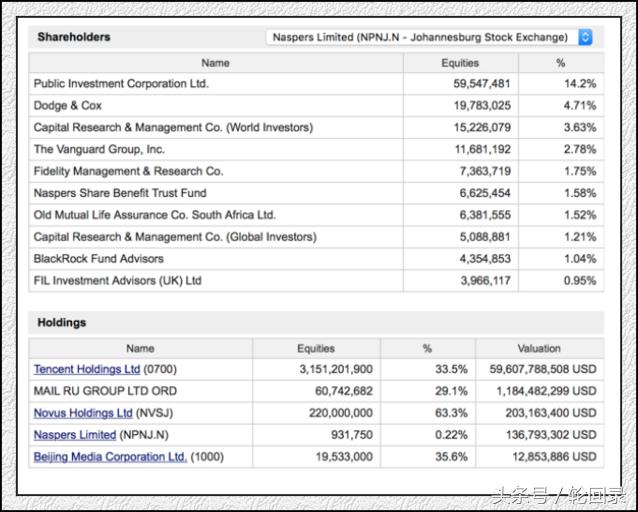This screenshot has width=638, height=512.
Task: Click the holdings Valuation column header
Action: tap(539, 348)
